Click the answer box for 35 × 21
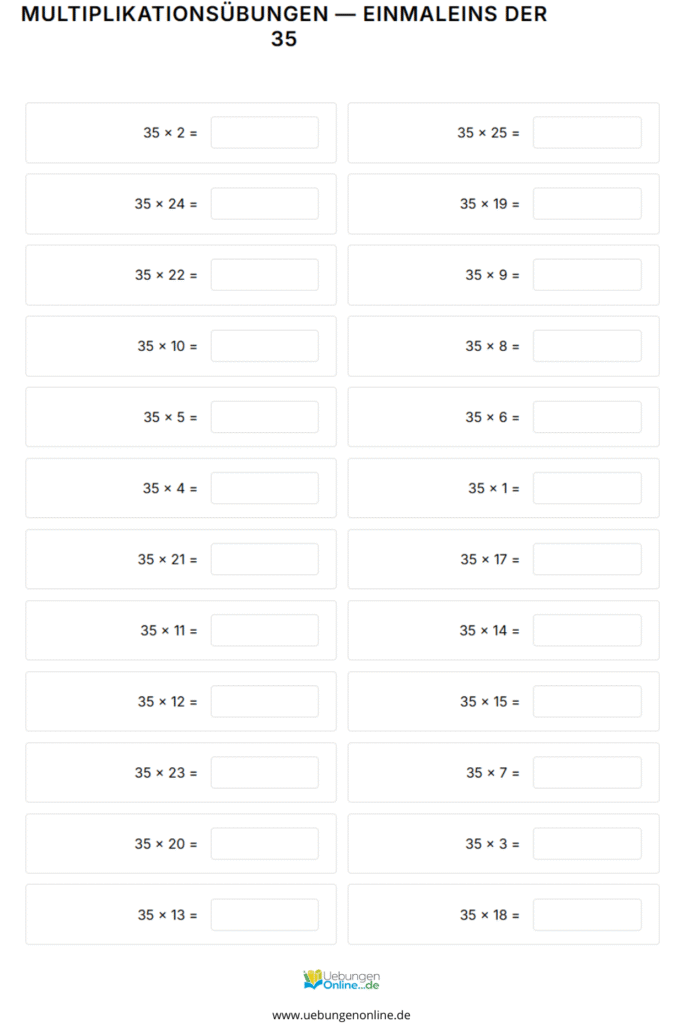 [264, 559]
